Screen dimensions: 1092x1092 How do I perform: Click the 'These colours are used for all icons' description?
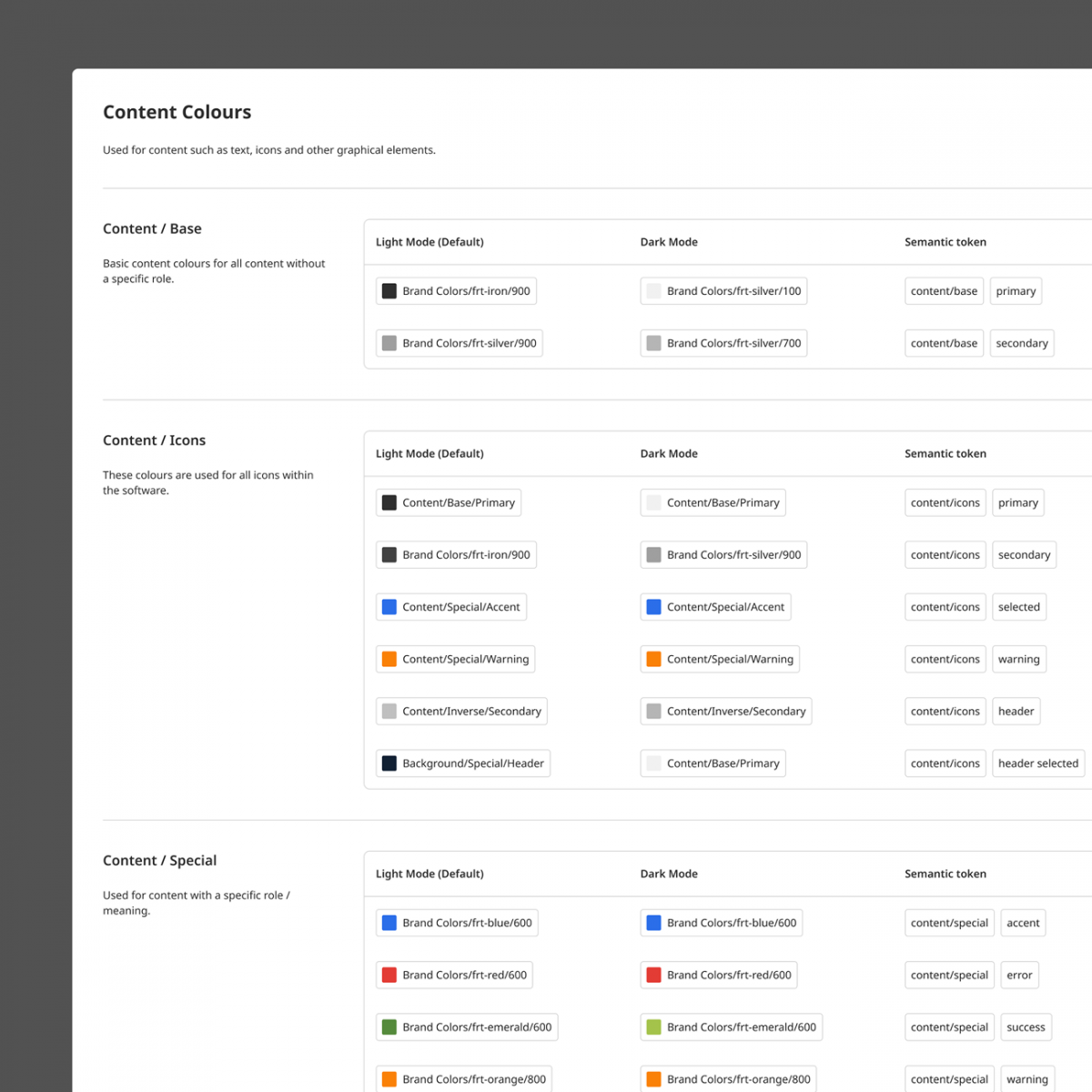(x=208, y=482)
